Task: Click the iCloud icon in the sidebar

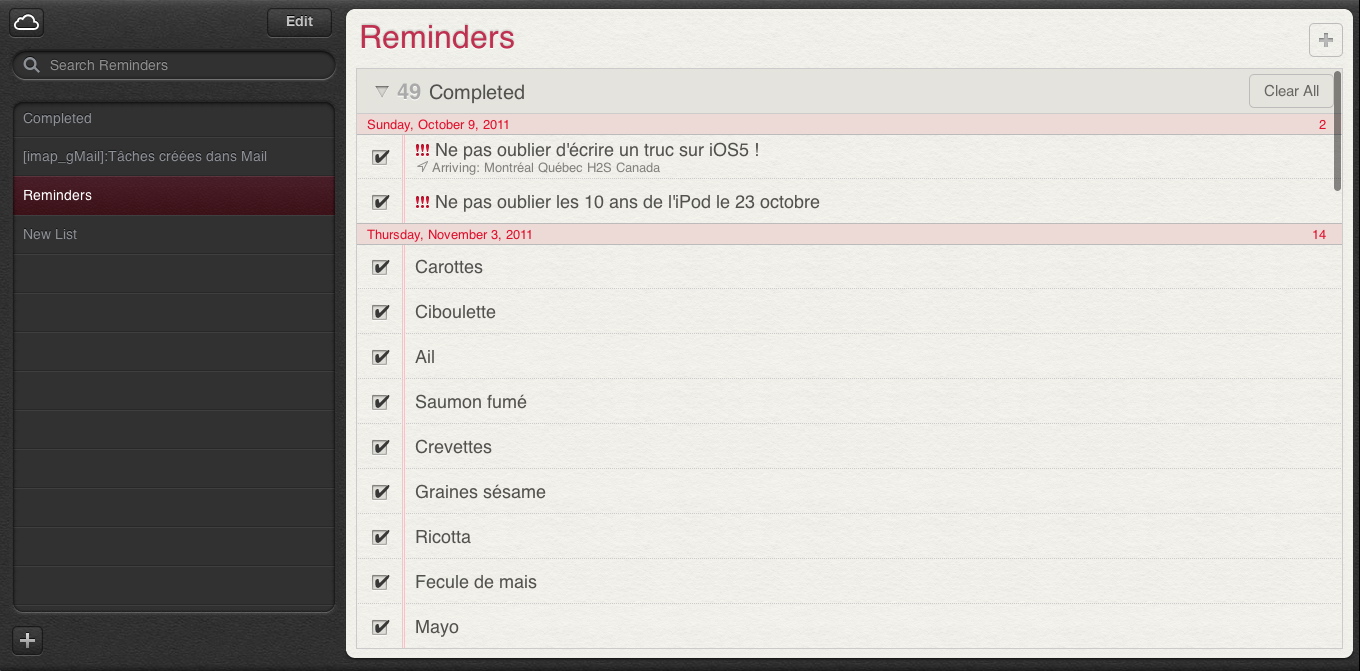Action: click(x=27, y=21)
